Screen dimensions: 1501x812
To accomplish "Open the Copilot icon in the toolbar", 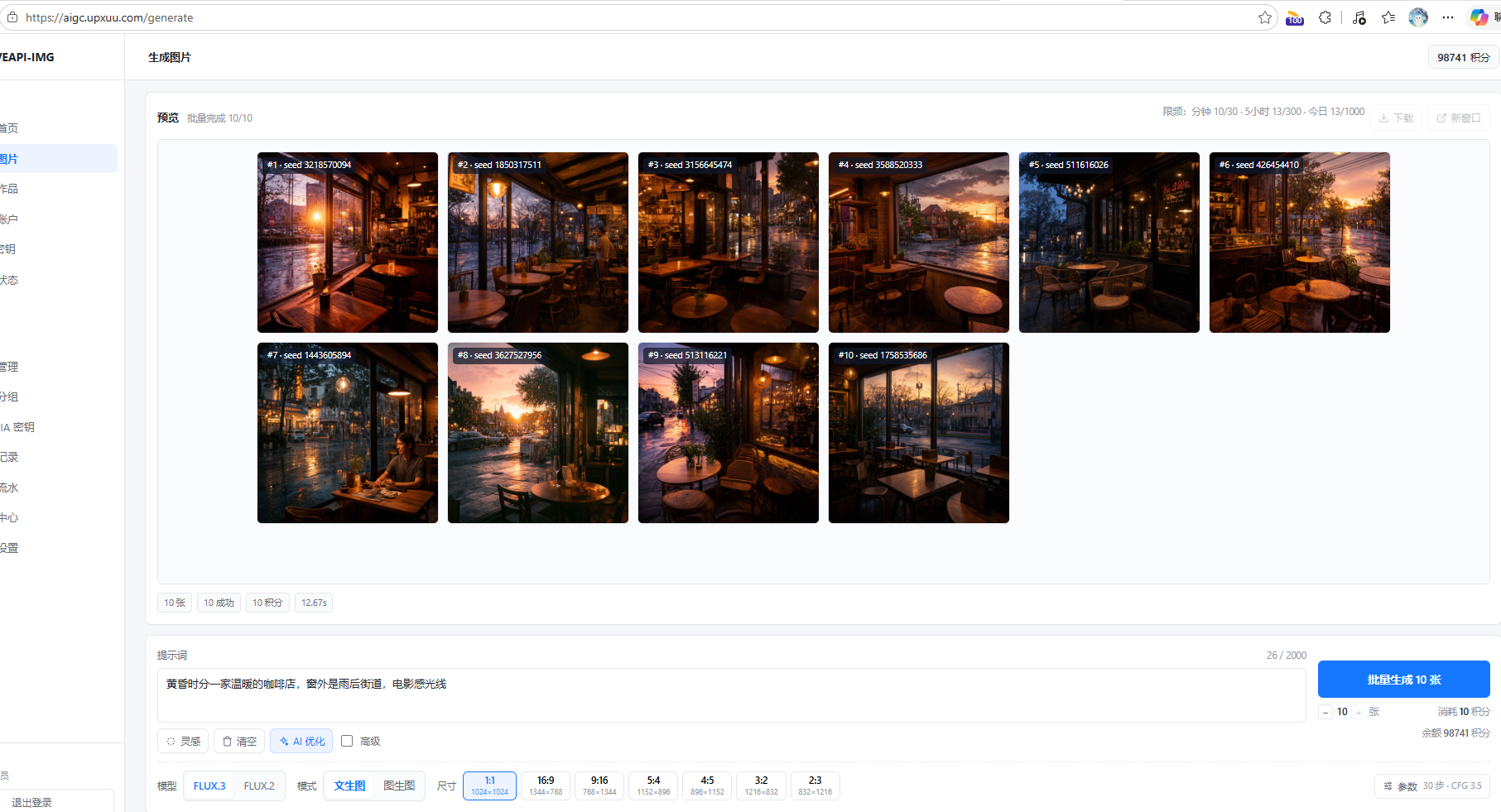I will (1479, 17).
